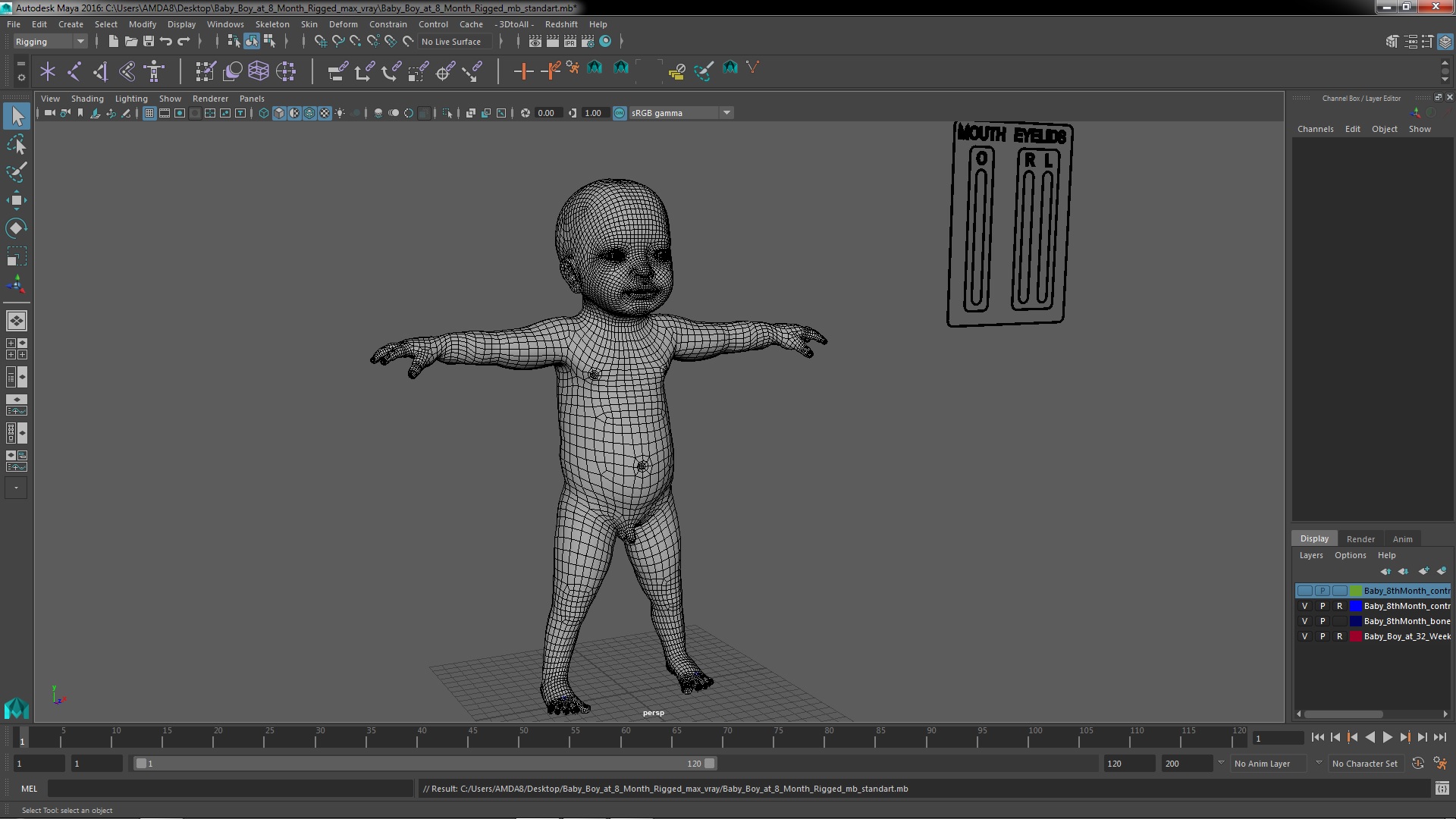Open the shelf gear settings menu

(20, 77)
